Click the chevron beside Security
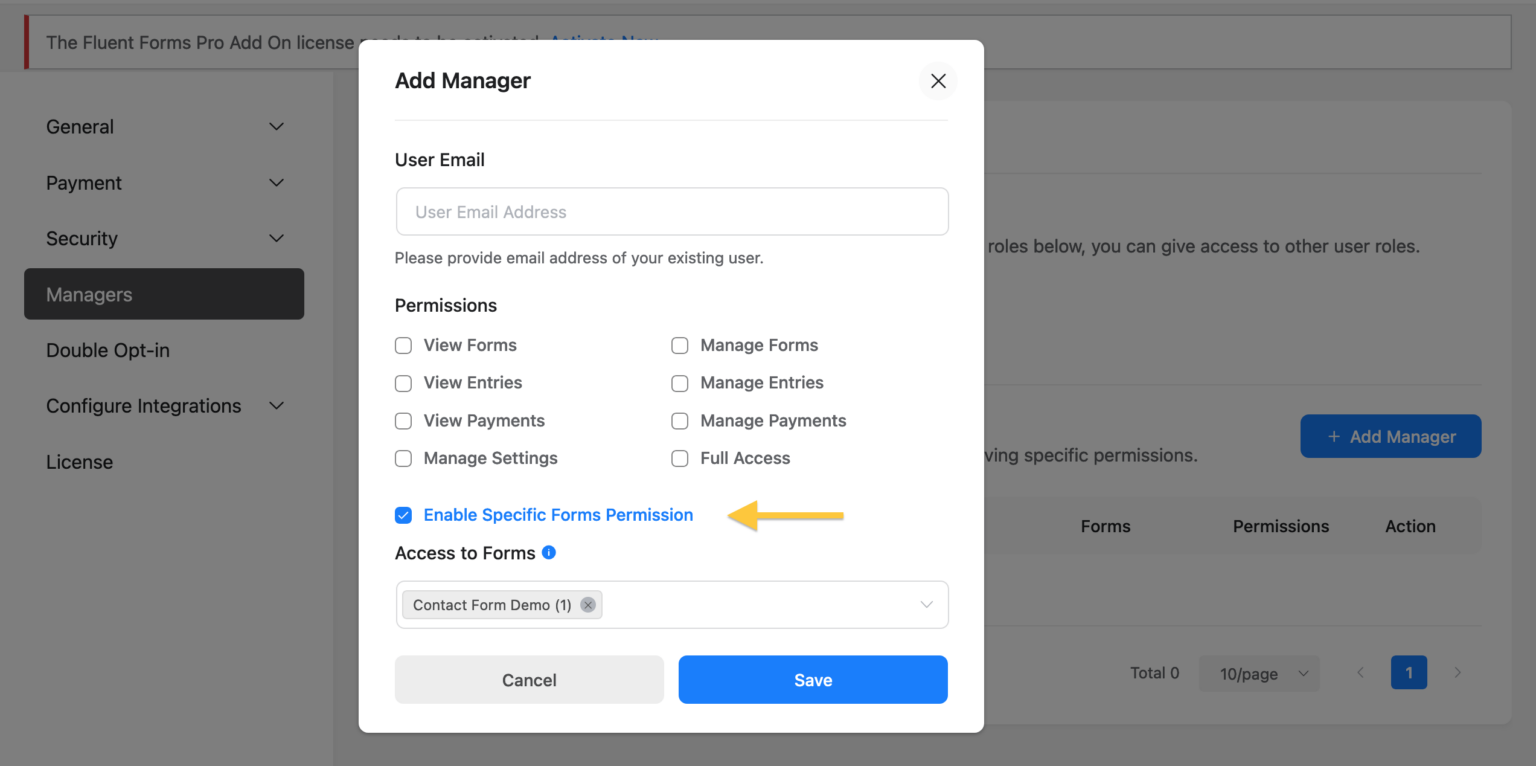The width and height of the screenshot is (1536, 766). (276, 238)
